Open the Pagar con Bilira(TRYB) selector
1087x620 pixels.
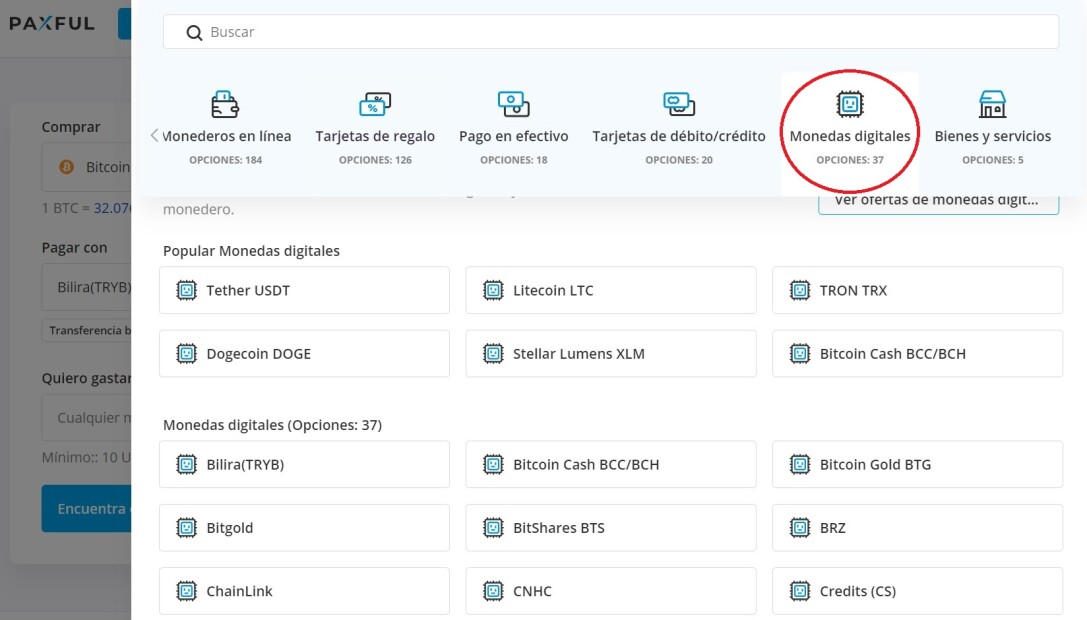coord(86,287)
